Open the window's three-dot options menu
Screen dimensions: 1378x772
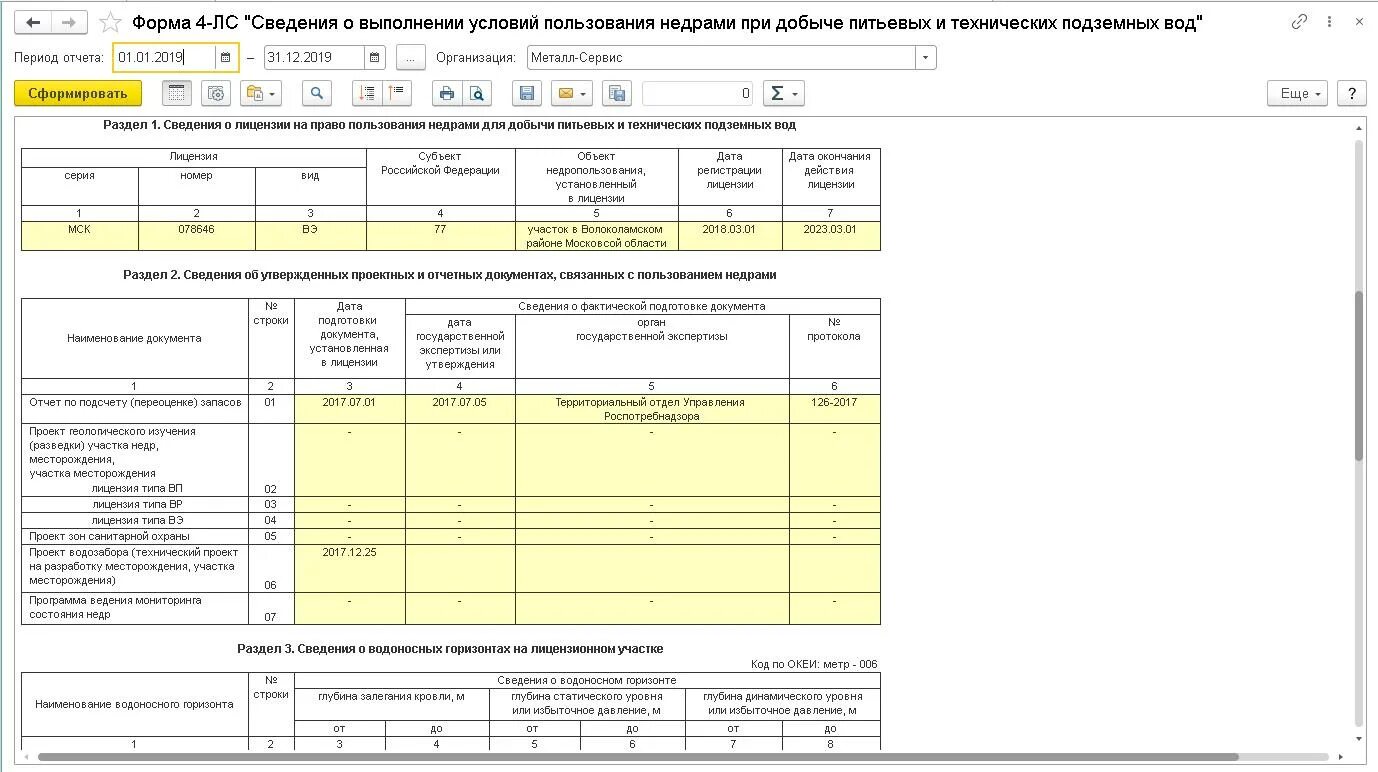click(x=1327, y=21)
